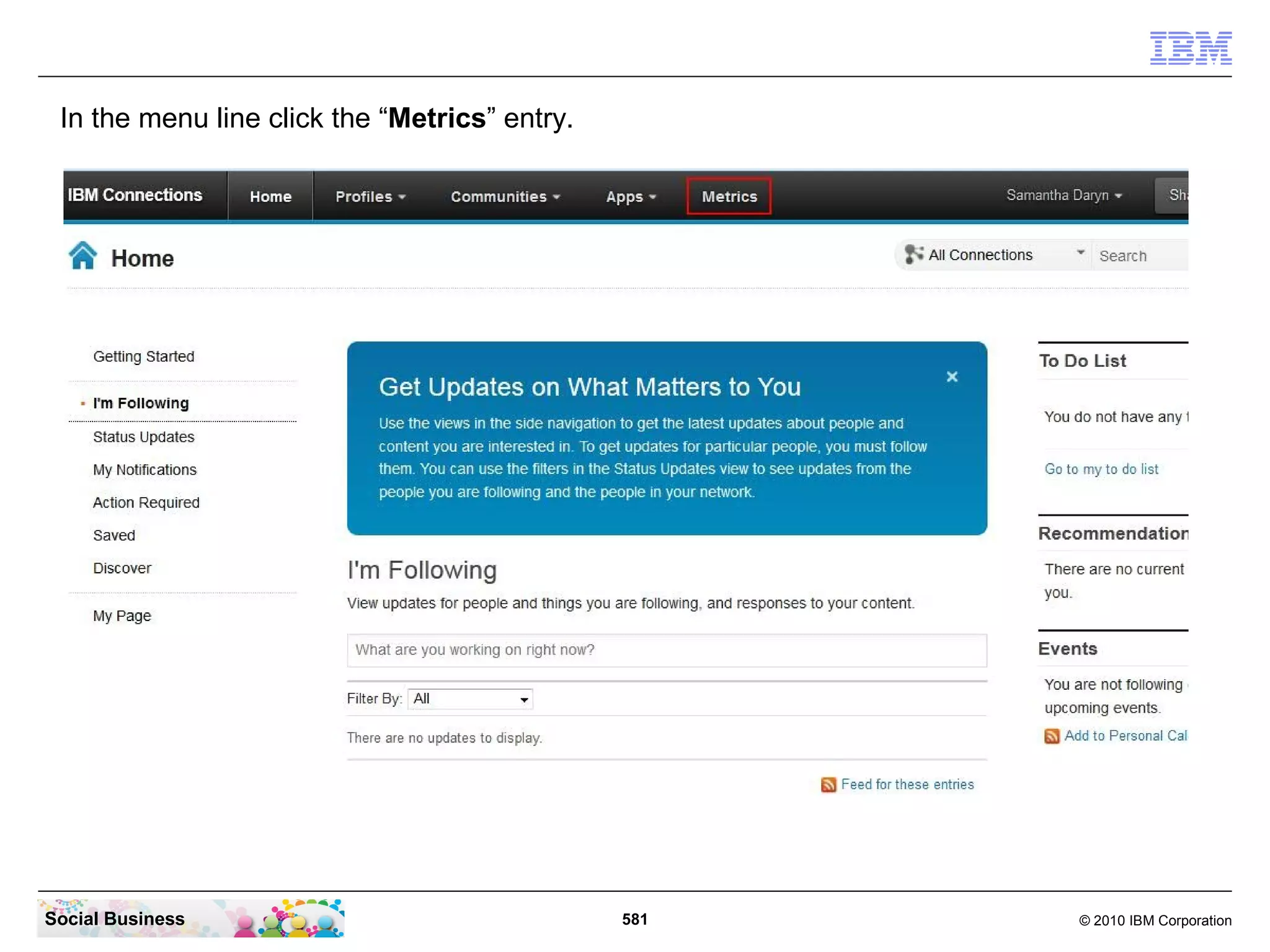Select I'm Following in side navigation
This screenshot has height=952, width=1270.
click(x=141, y=403)
